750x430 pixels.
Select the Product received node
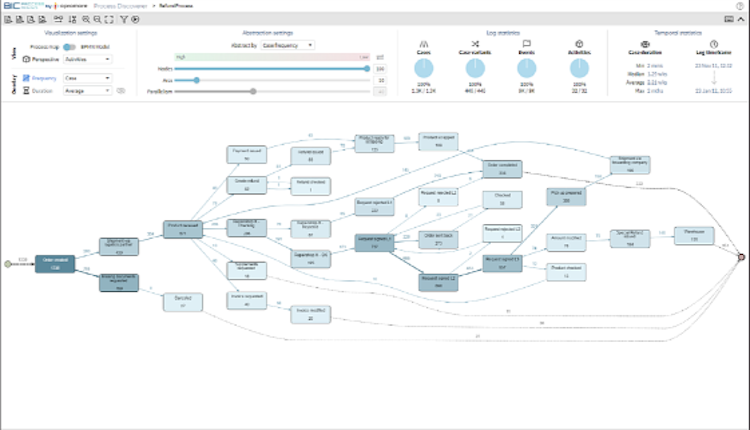[183, 230]
